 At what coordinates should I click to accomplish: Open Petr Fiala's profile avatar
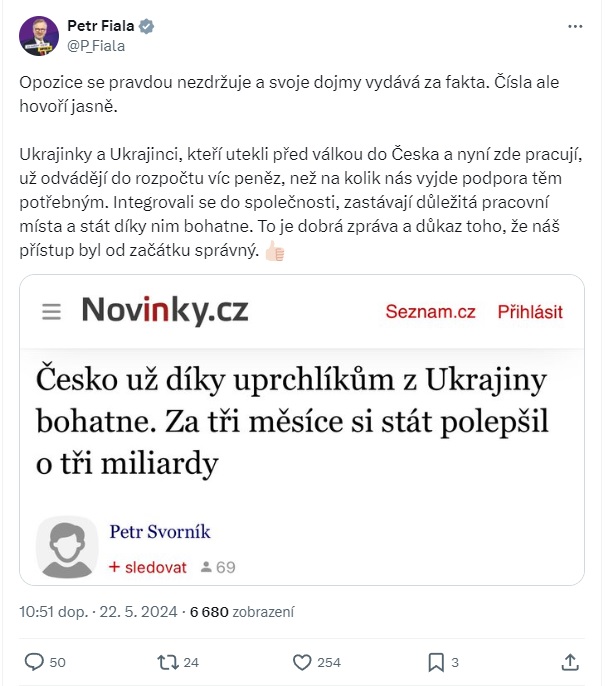[x=39, y=36]
